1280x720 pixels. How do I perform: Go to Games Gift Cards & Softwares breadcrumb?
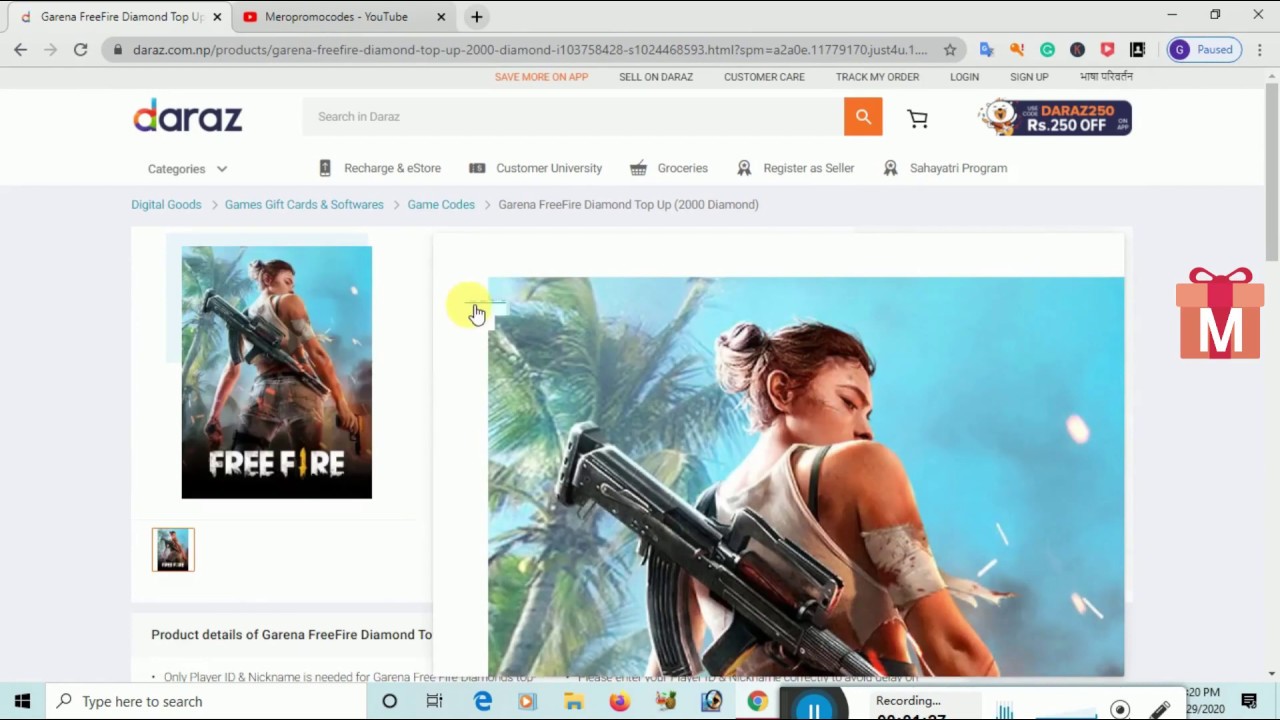(x=304, y=204)
